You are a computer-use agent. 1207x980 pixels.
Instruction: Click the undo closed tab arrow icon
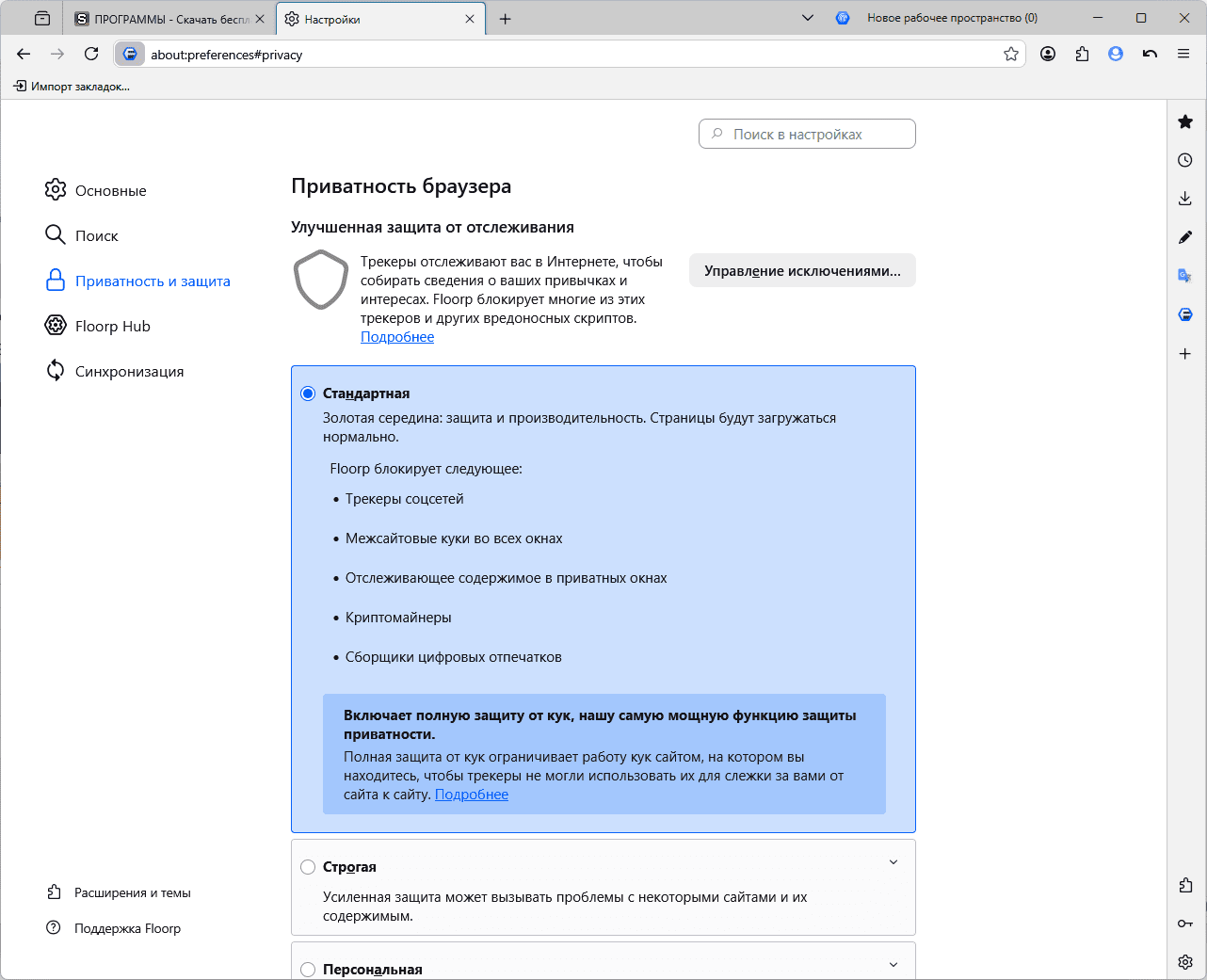[x=1150, y=54]
